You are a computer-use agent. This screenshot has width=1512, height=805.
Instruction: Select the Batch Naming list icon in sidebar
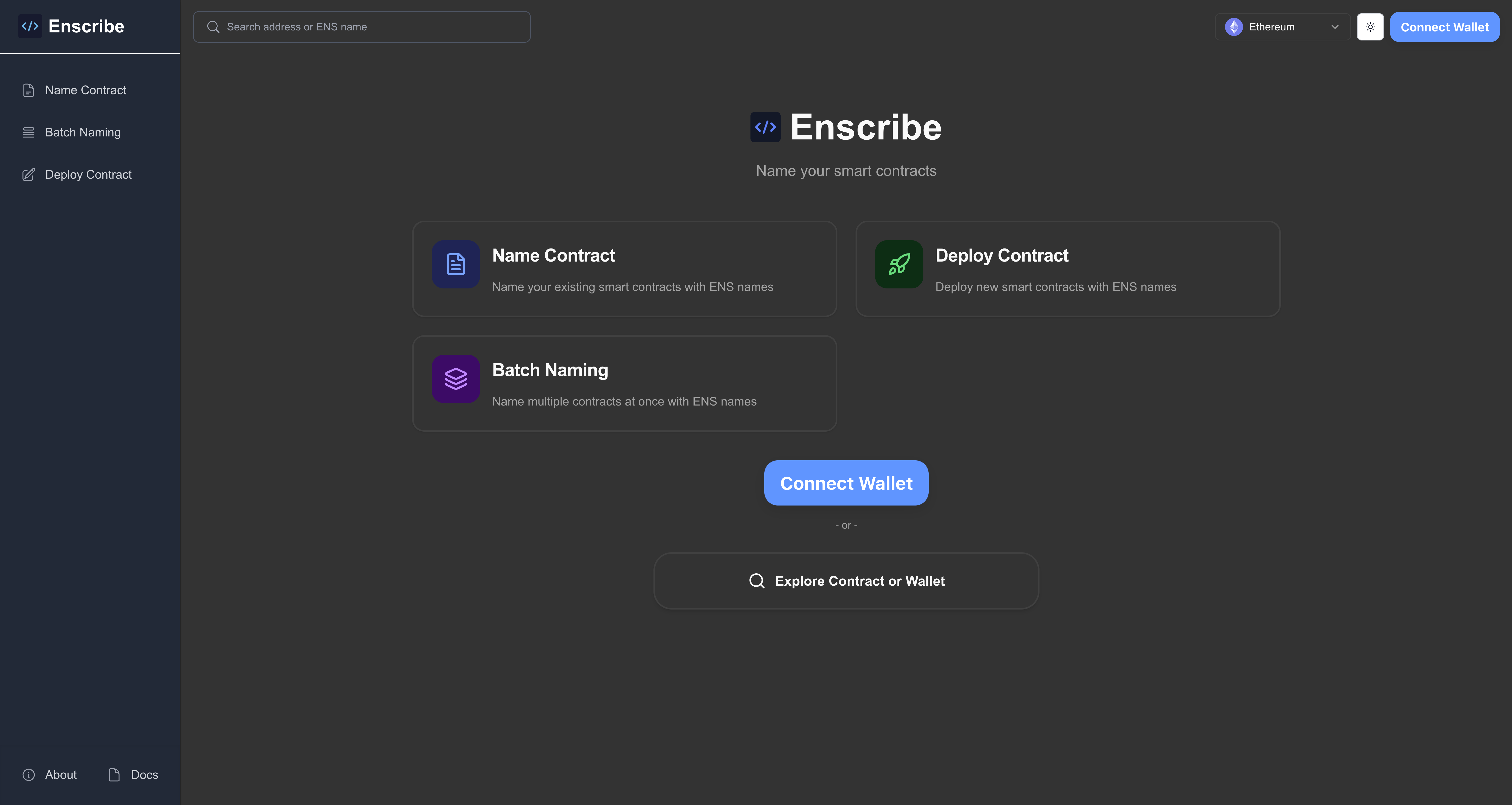tap(29, 132)
